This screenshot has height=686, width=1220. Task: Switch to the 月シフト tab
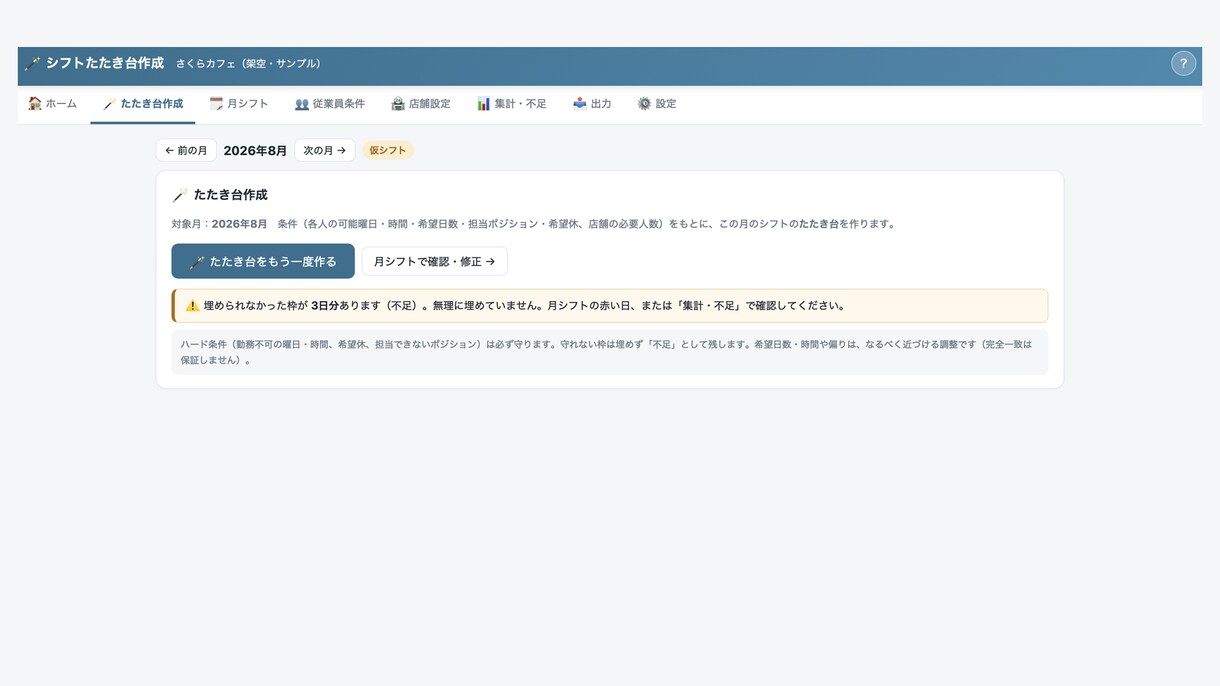[239, 104]
